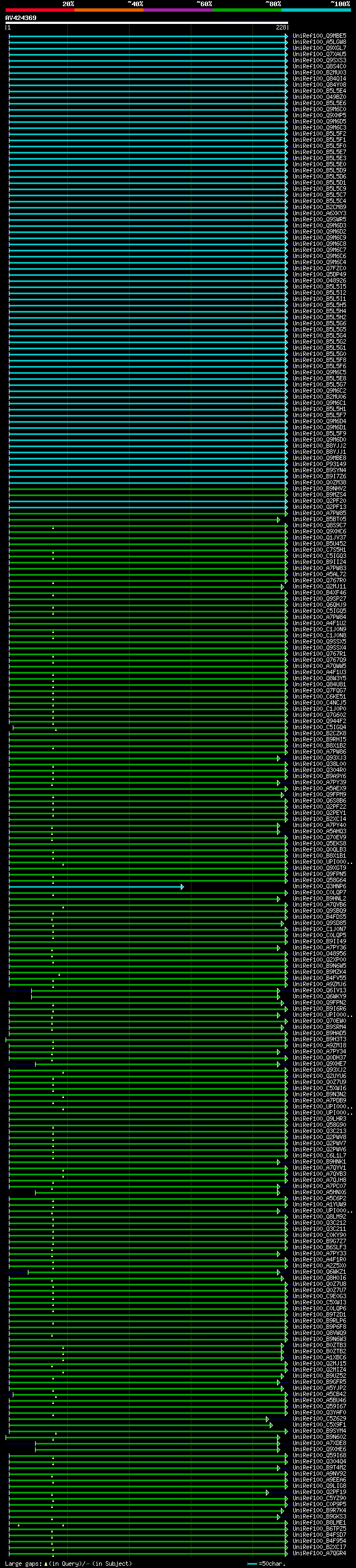Select the UniRef100_Q6IV13 label
Screen dimensions: 356x1568
(319, 990)
